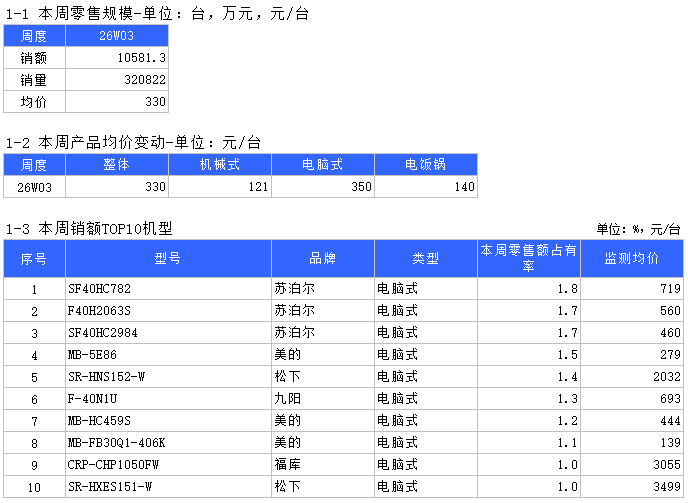The width and height of the screenshot is (688, 503).
Task: Select the 销额 value 10581.3 cell
Action: click(x=117, y=58)
